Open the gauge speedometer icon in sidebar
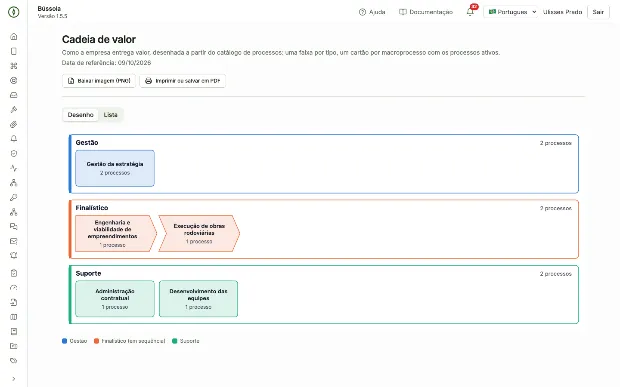 tap(14, 287)
